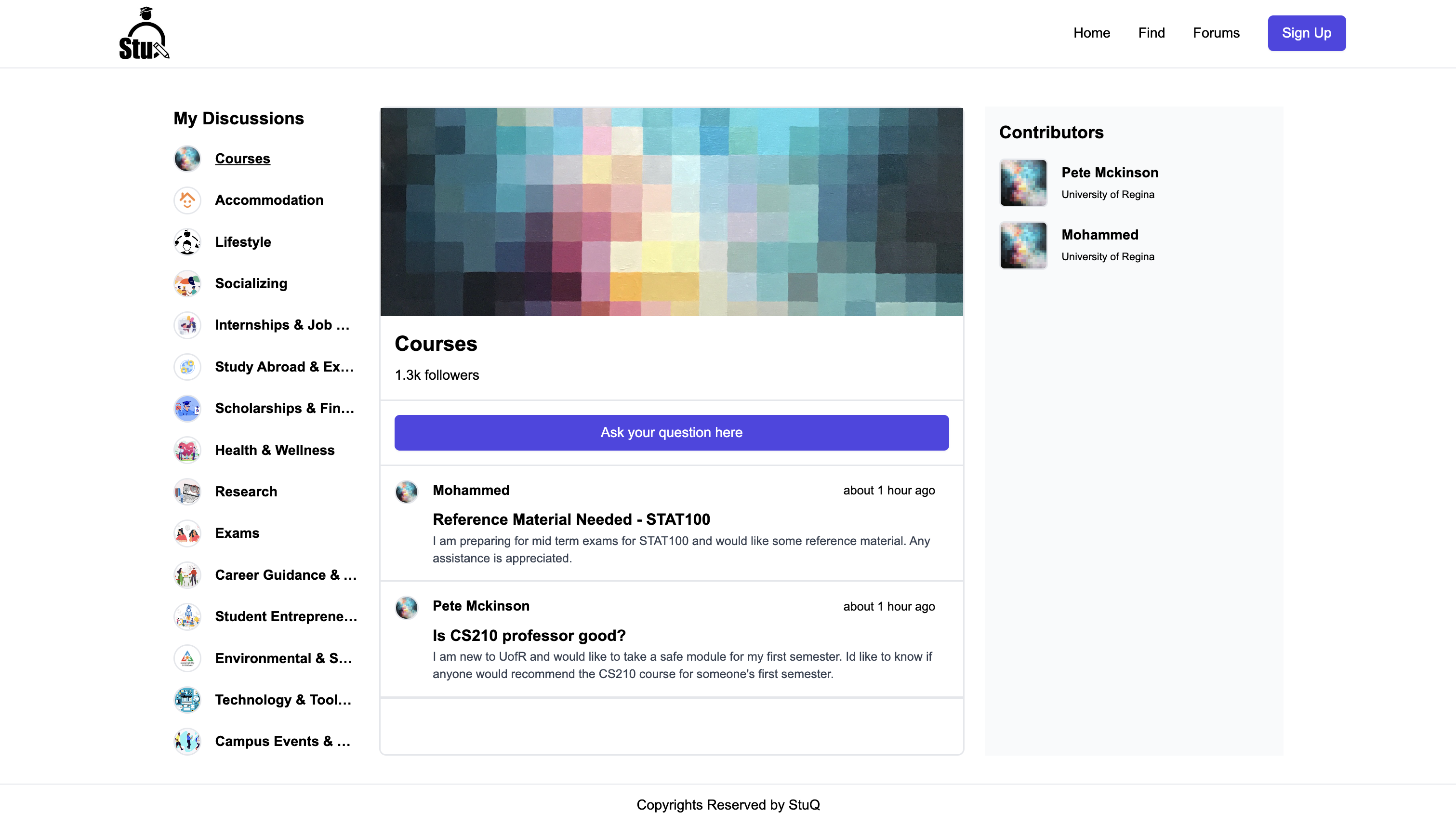Image resolution: width=1456 pixels, height=826 pixels.
Task: Open the Reference Material Needed - STAT100 post
Action: [570, 519]
